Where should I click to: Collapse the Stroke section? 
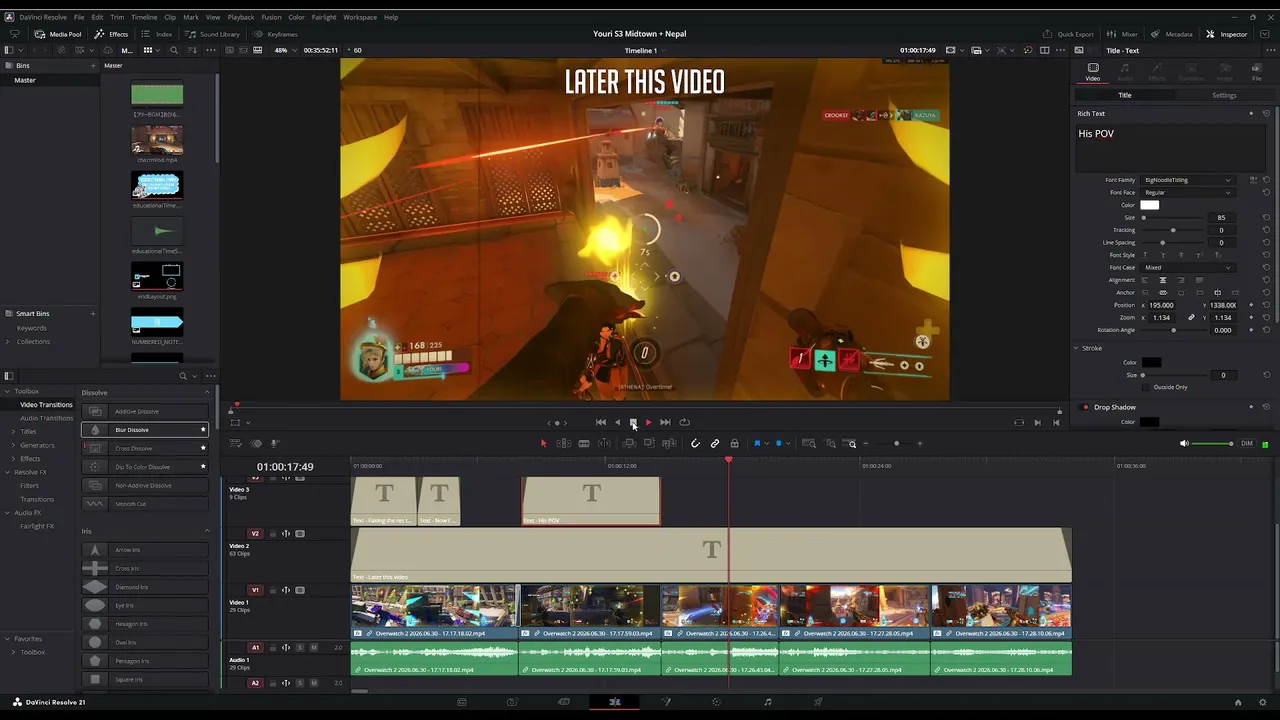(1076, 348)
